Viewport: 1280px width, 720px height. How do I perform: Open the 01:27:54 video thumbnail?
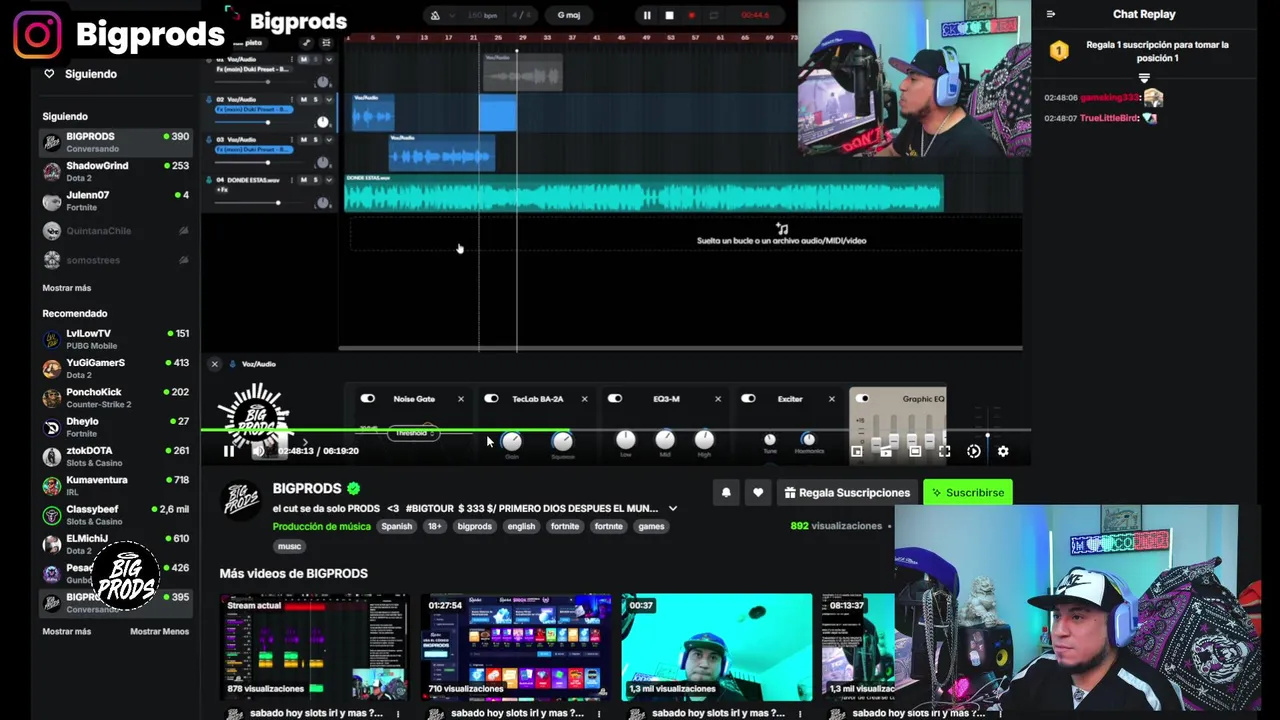point(516,647)
